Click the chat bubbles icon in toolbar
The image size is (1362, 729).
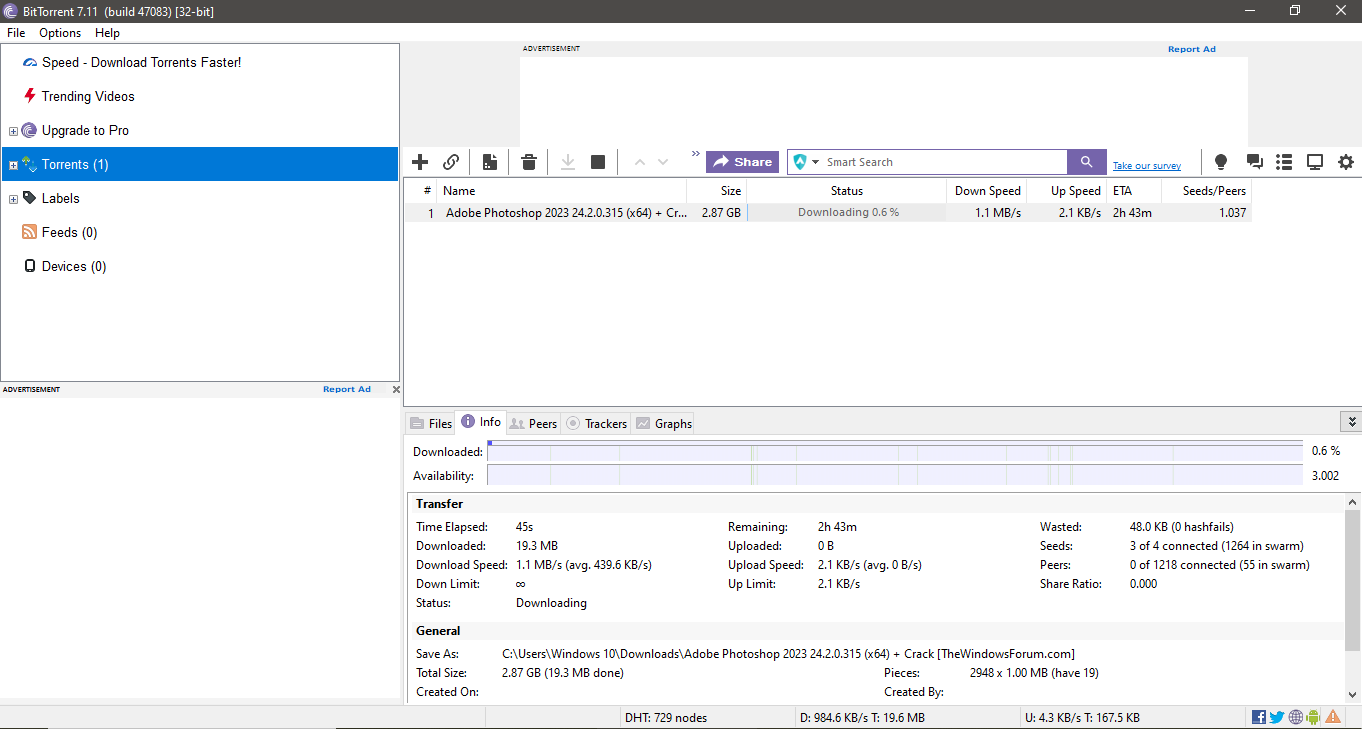click(x=1254, y=162)
